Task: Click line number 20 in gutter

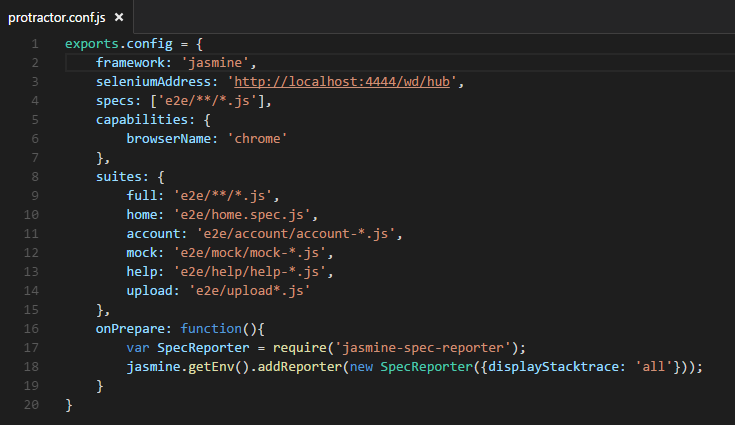Action: coord(31,405)
